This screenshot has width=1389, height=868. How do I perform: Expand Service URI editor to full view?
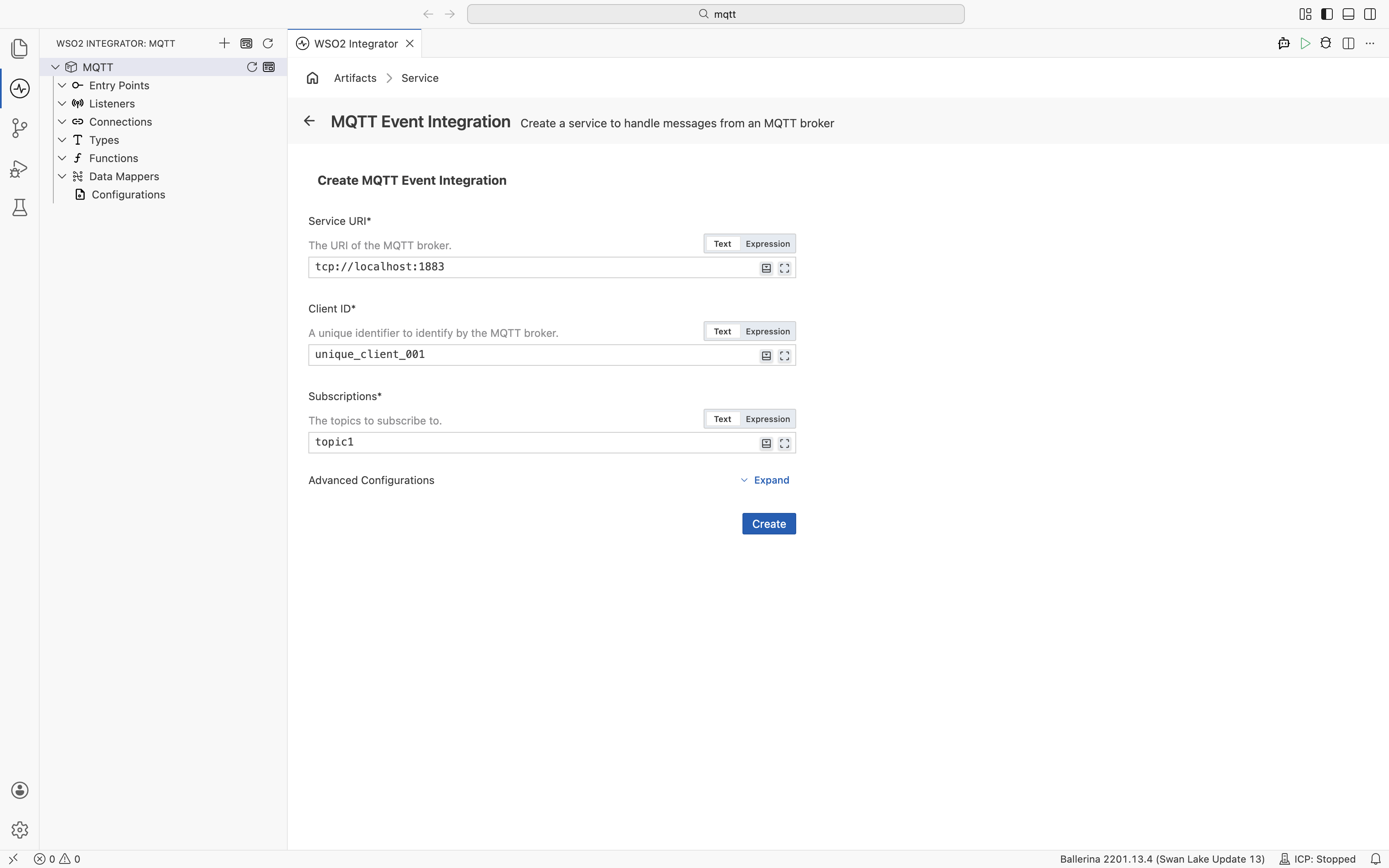[785, 268]
